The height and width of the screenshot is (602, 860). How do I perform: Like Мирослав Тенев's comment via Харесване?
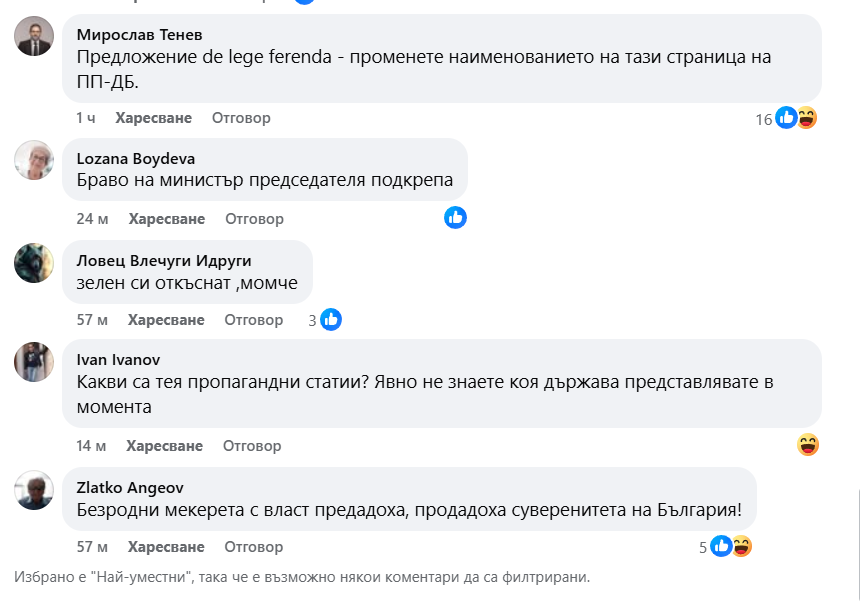click(153, 118)
